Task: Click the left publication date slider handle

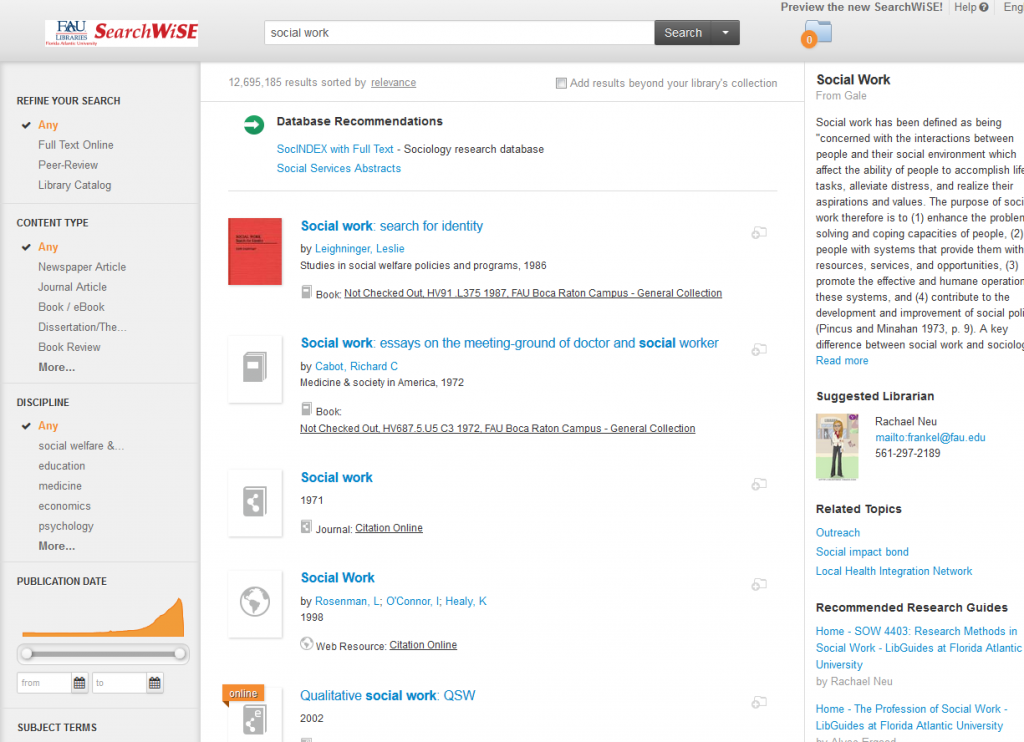Action: [27, 654]
